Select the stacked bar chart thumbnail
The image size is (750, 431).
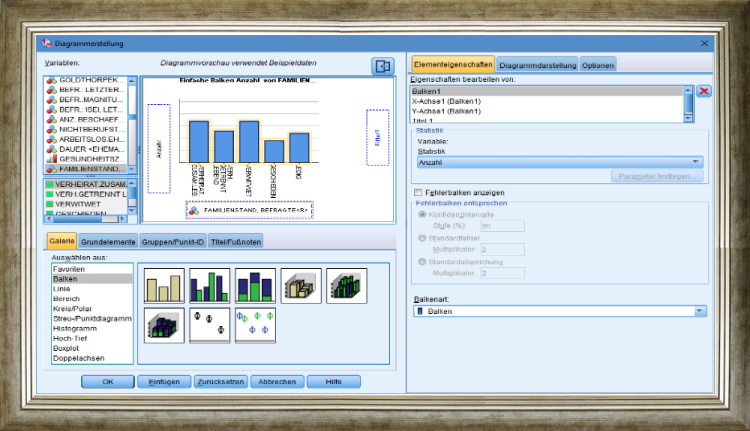pos(255,286)
